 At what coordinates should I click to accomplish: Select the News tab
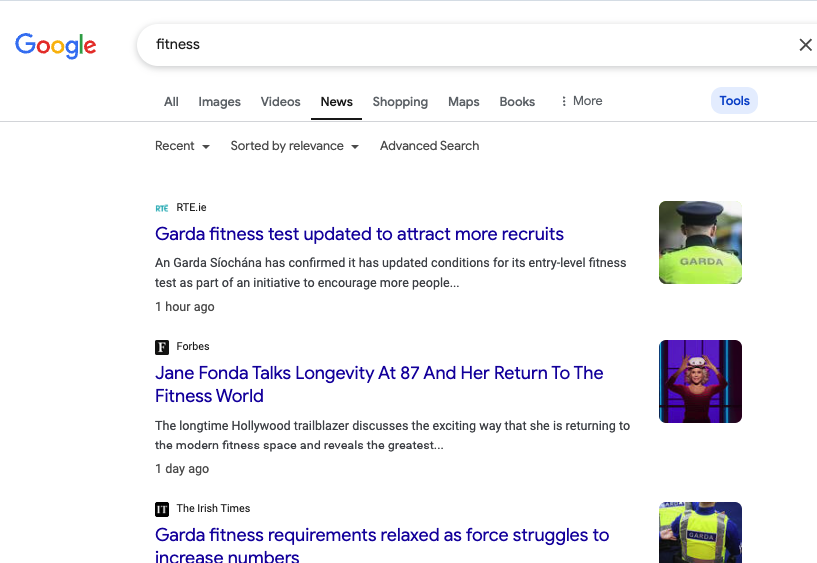[x=337, y=102]
